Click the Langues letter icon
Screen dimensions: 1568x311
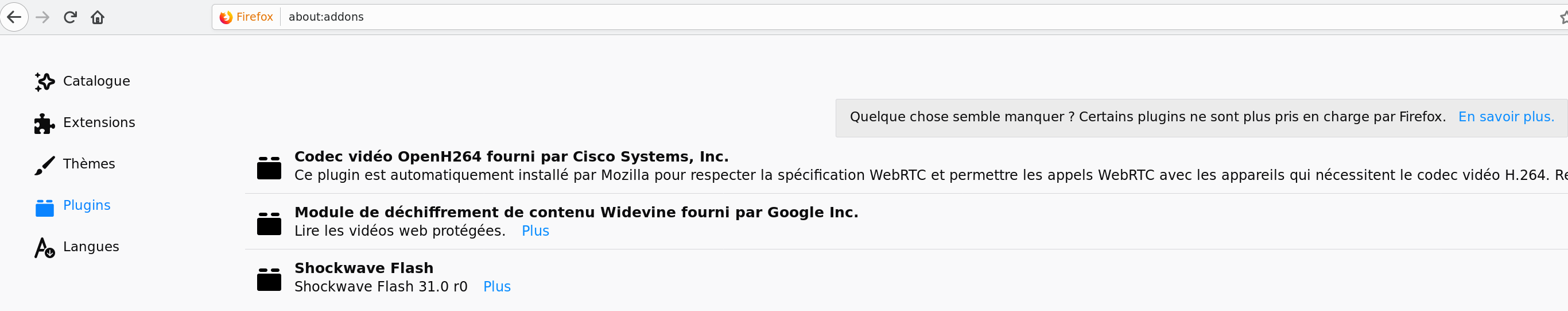pyautogui.click(x=44, y=248)
